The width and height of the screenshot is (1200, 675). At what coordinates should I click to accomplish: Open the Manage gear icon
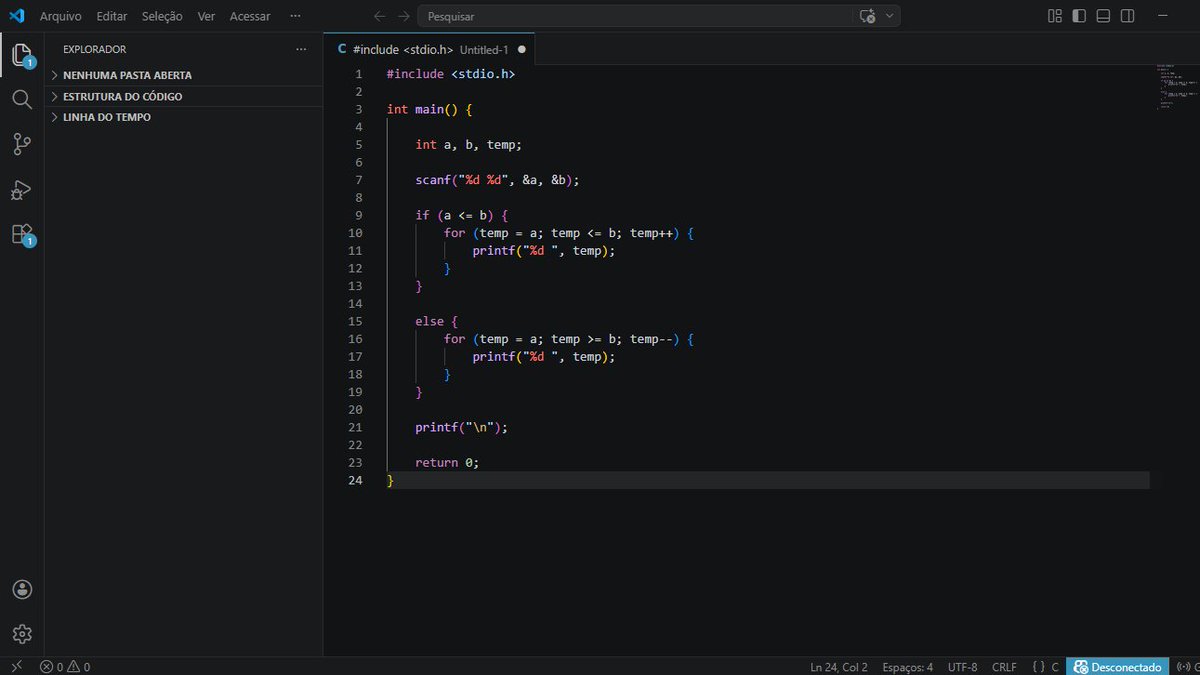pos(22,634)
